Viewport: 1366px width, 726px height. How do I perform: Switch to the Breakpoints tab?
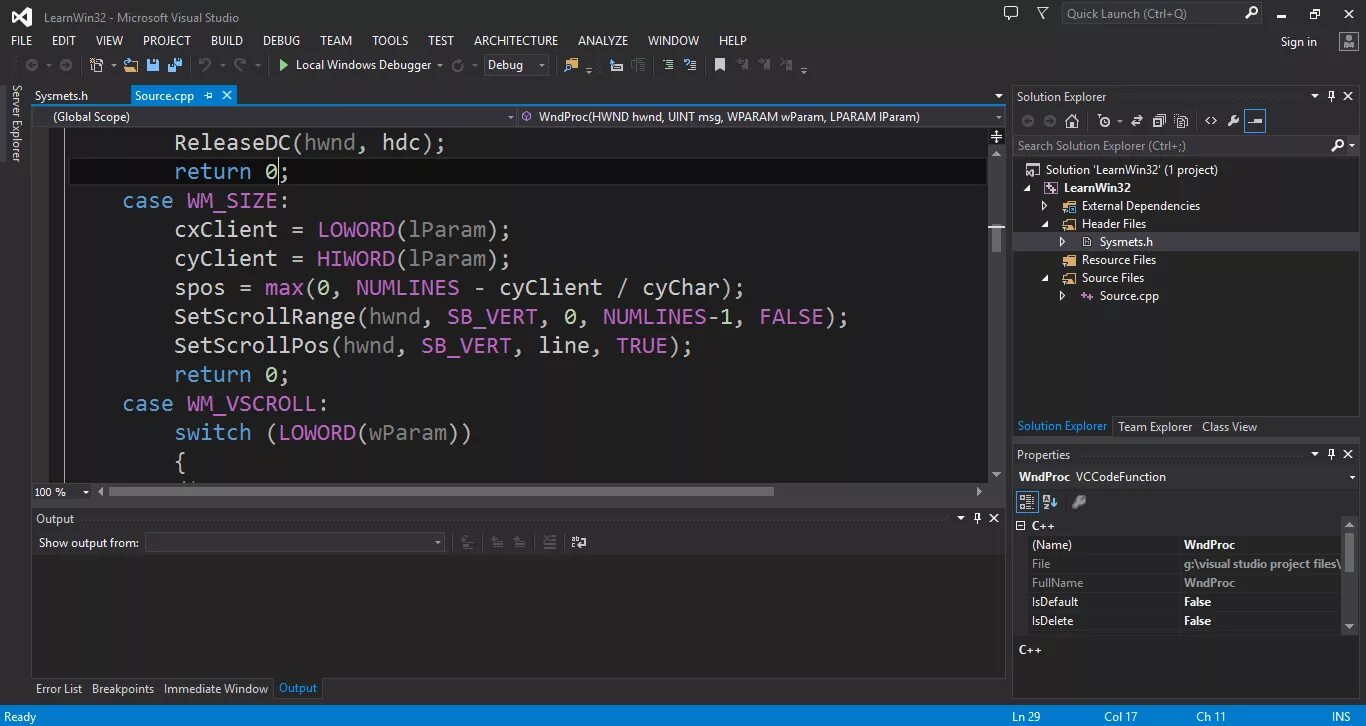[x=123, y=689]
